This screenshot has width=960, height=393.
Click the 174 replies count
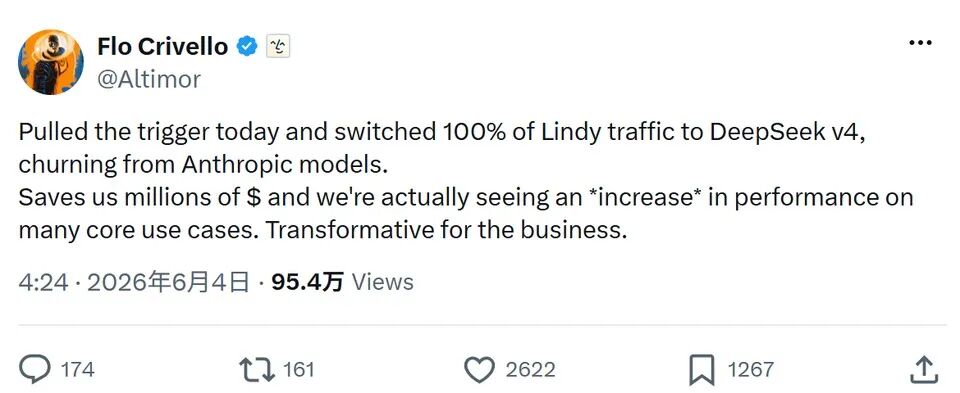point(78,370)
